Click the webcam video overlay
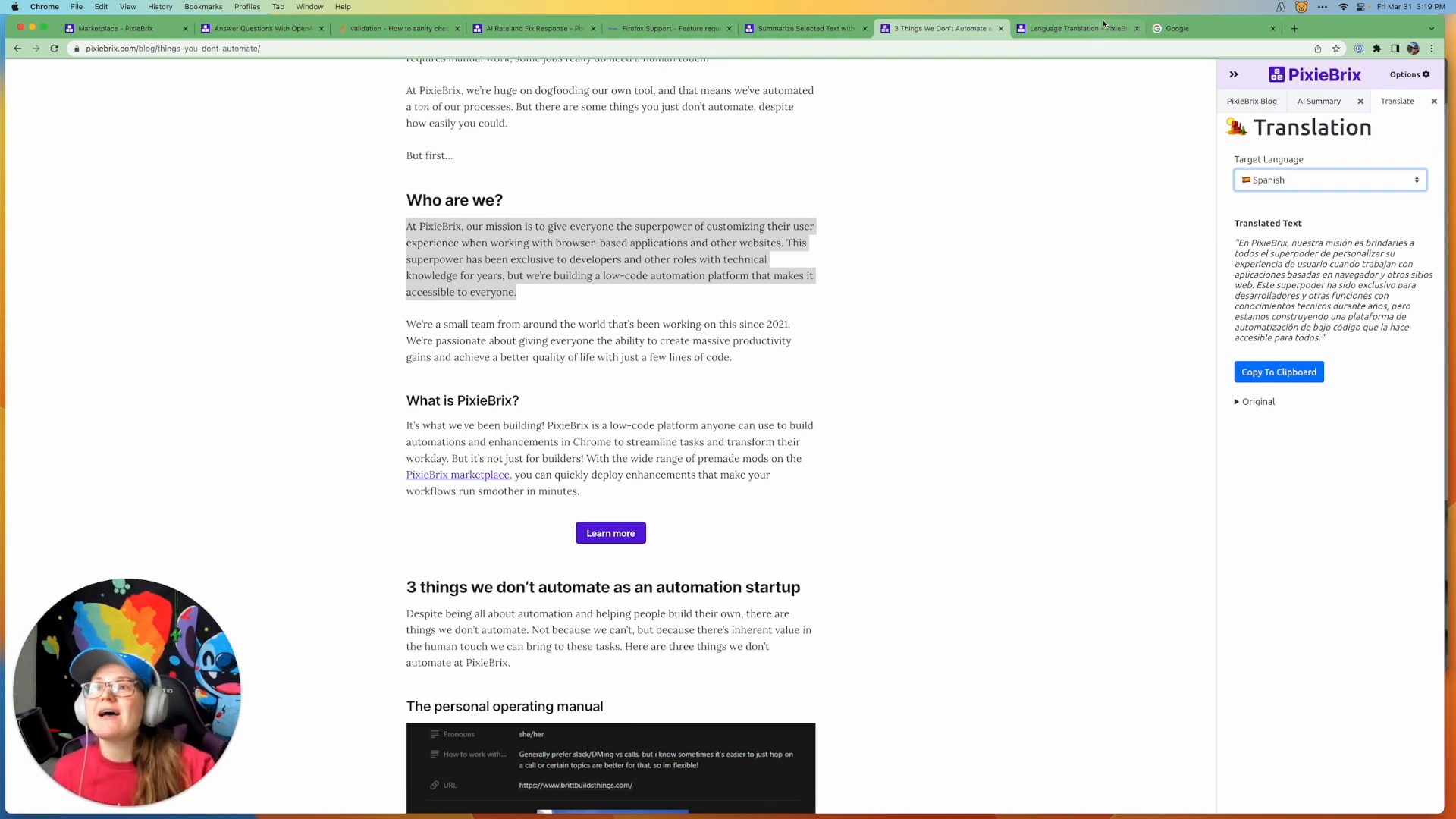1456x819 pixels. [x=127, y=692]
